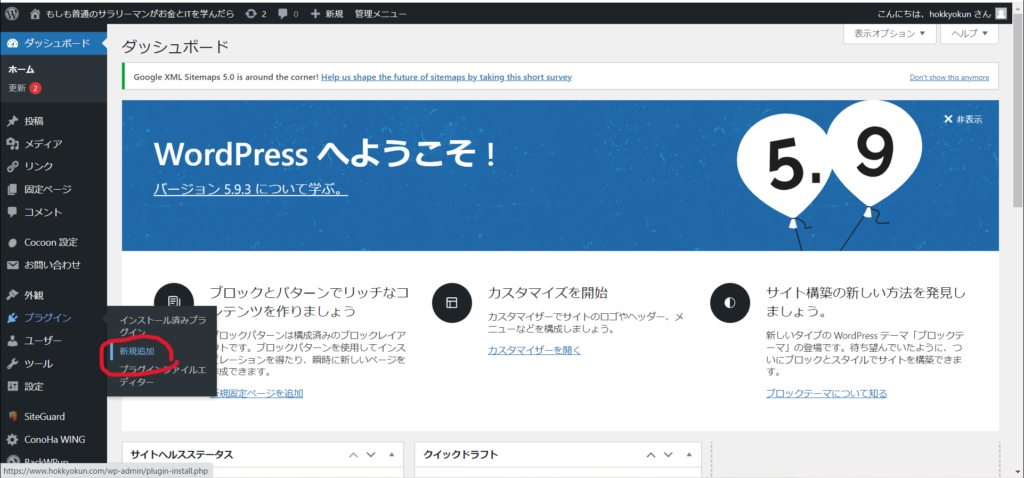Move クイックドラフト panel down arrow

pyautogui.click(x=669, y=454)
